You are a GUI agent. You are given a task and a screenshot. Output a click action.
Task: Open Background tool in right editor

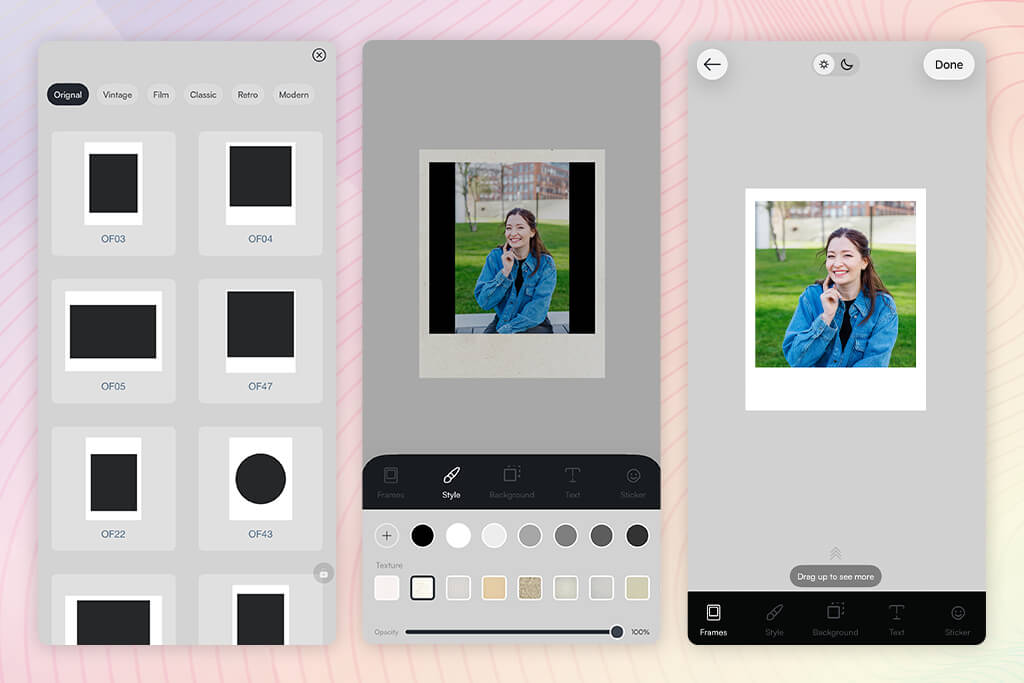click(835, 620)
